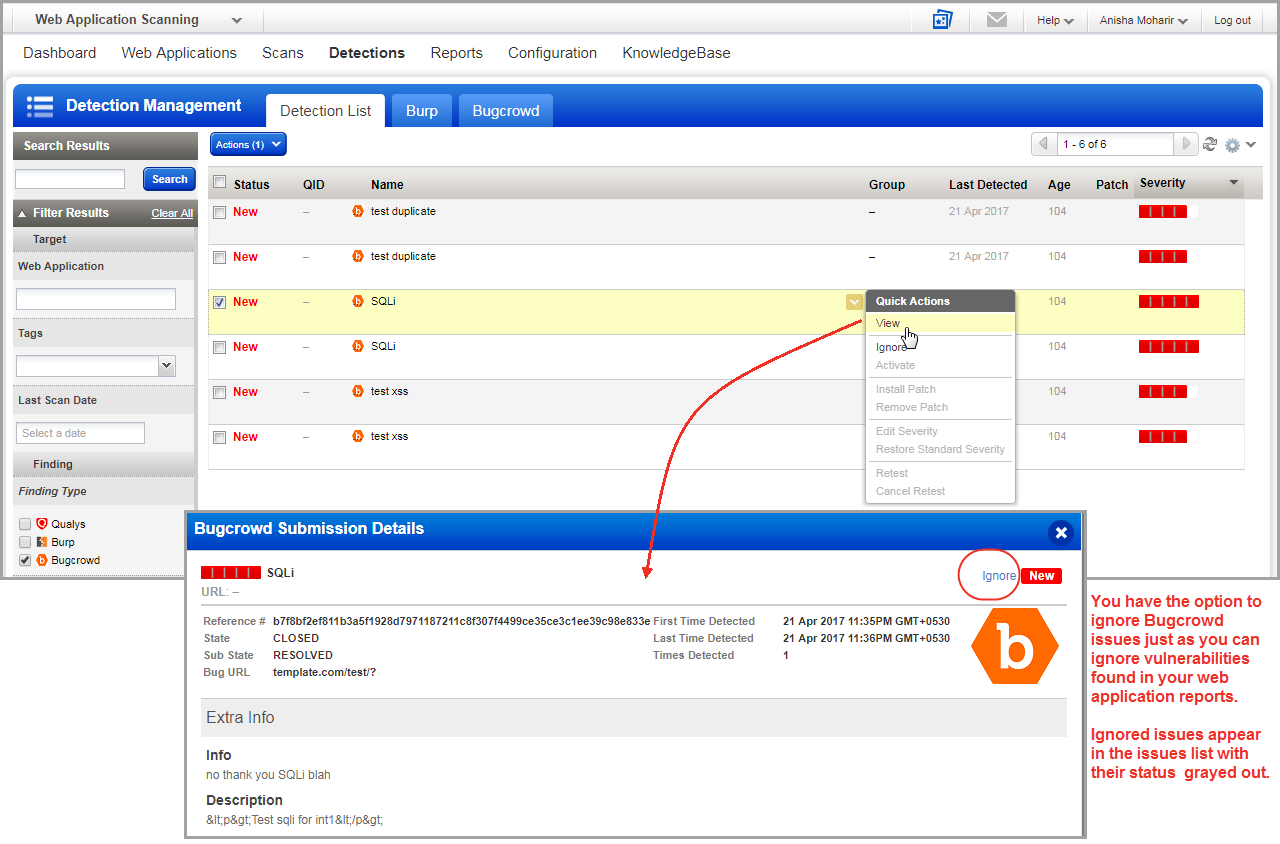Open the Scans menu
The width and height of the screenshot is (1280, 844).
pyautogui.click(x=283, y=53)
